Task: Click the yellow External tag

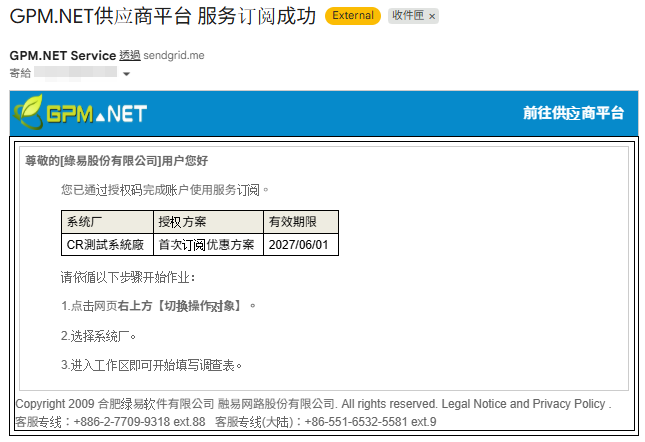Action: coord(353,16)
